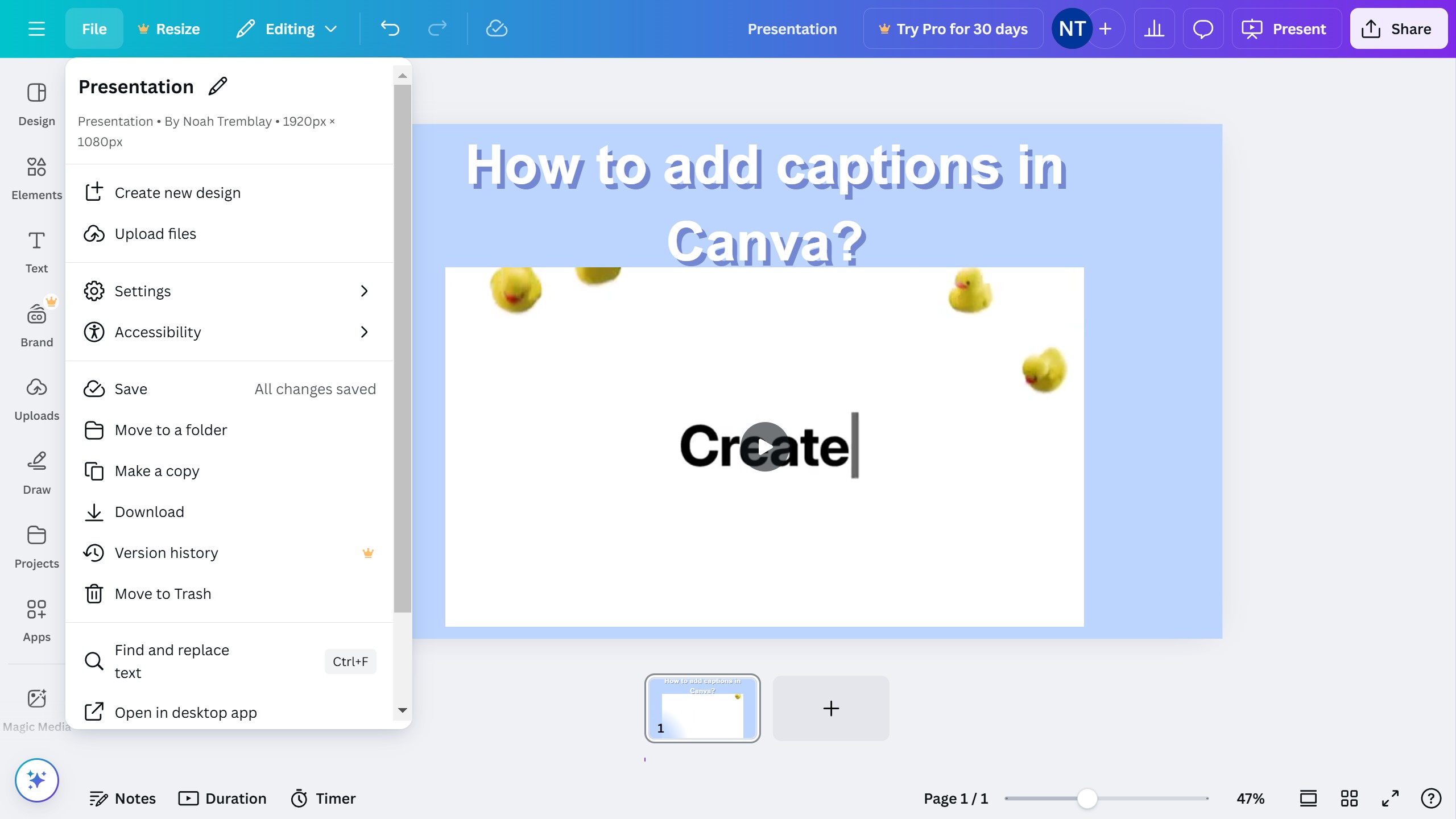This screenshot has width=1456, height=819.
Task: Open the Draw tool in the sidebar
Action: coord(36,473)
